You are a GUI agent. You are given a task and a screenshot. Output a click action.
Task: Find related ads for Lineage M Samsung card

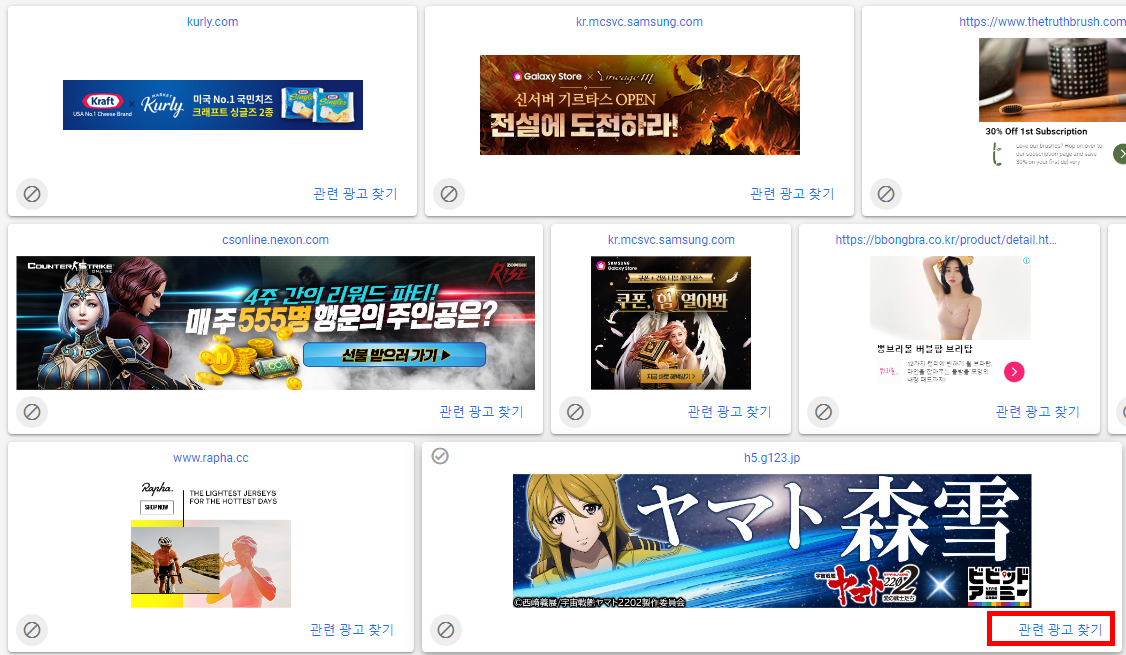[792, 194]
